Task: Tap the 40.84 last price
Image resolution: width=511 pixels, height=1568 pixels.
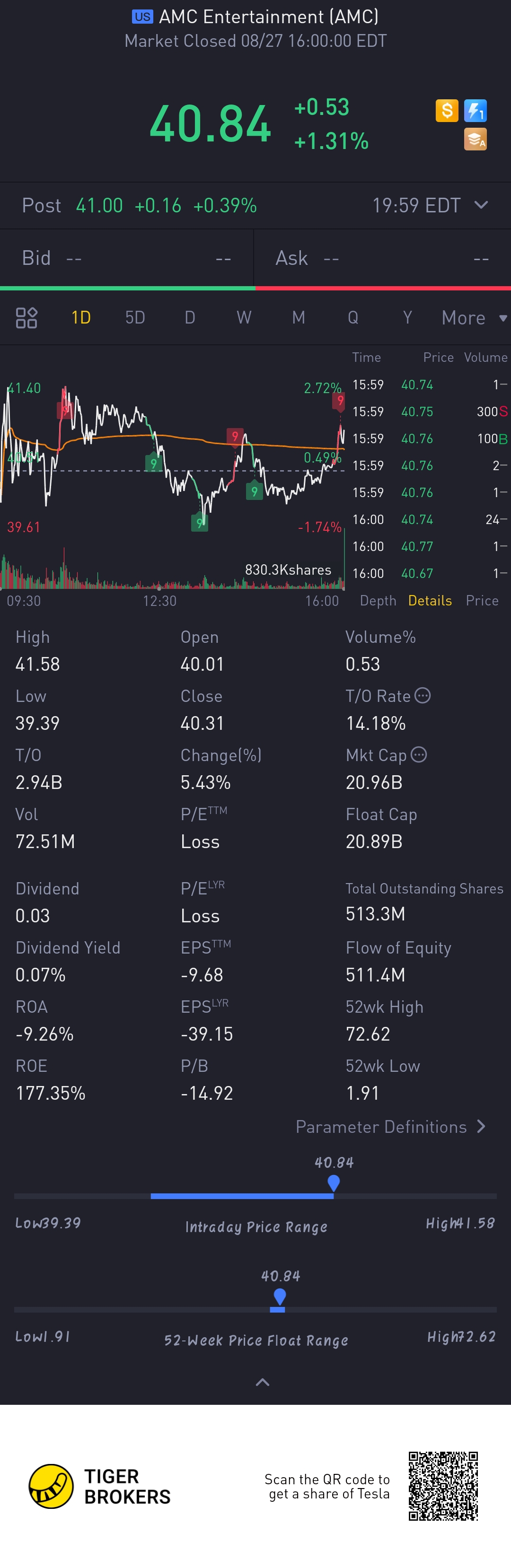Action: (210, 124)
